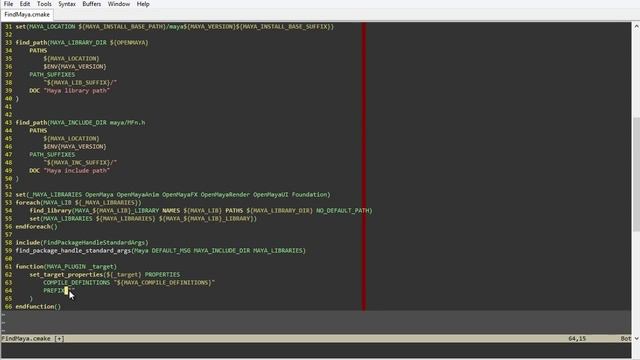Click PATH_SUFFIXES on line 47
The image size is (640, 360).
click(52, 155)
